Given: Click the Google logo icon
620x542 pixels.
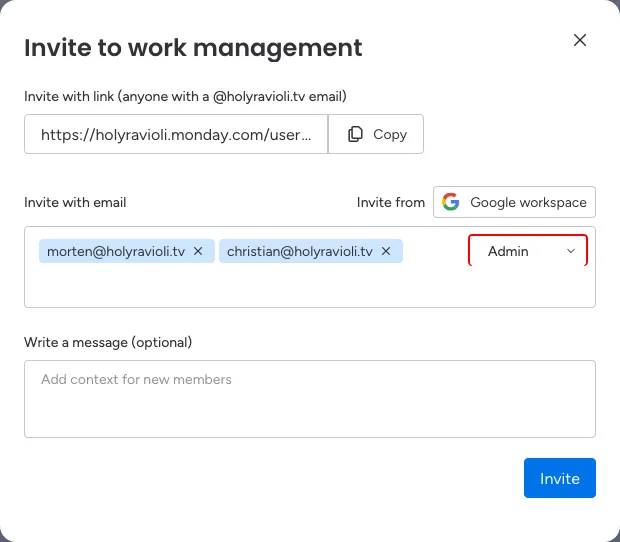Looking at the screenshot, I should (x=452, y=202).
